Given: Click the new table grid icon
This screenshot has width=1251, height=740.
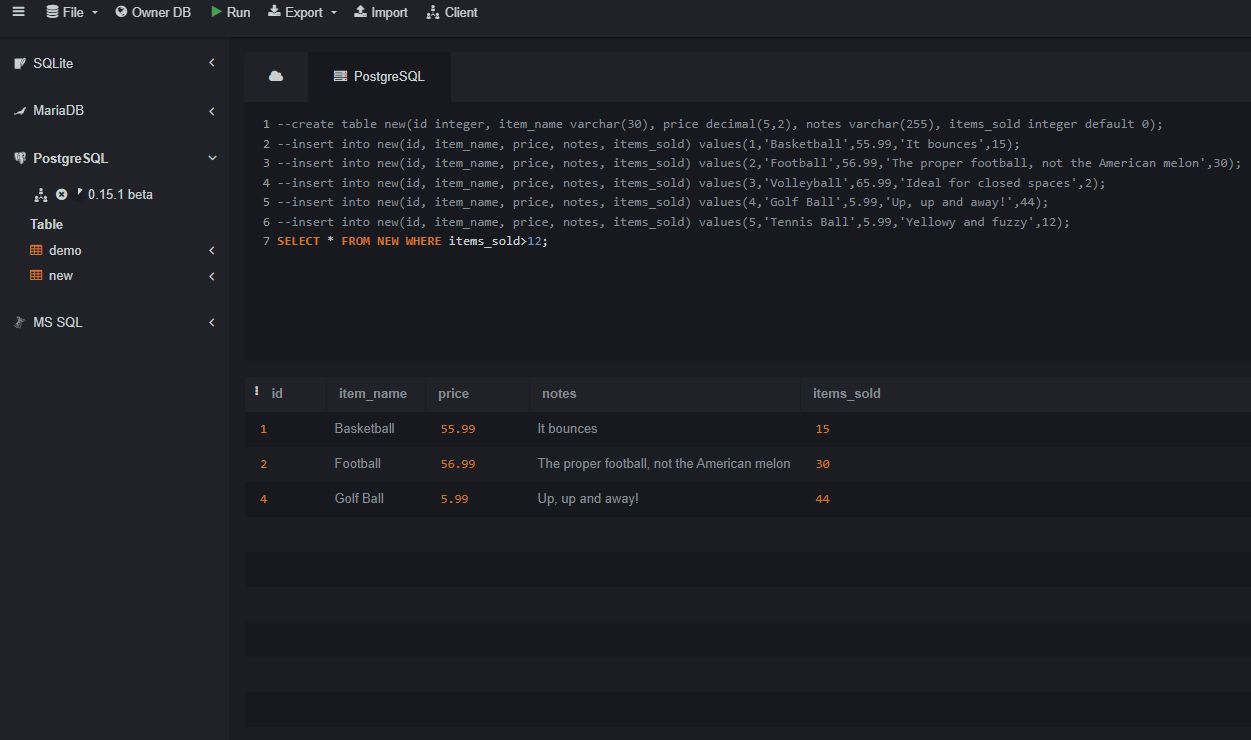Looking at the screenshot, I should pos(36,276).
